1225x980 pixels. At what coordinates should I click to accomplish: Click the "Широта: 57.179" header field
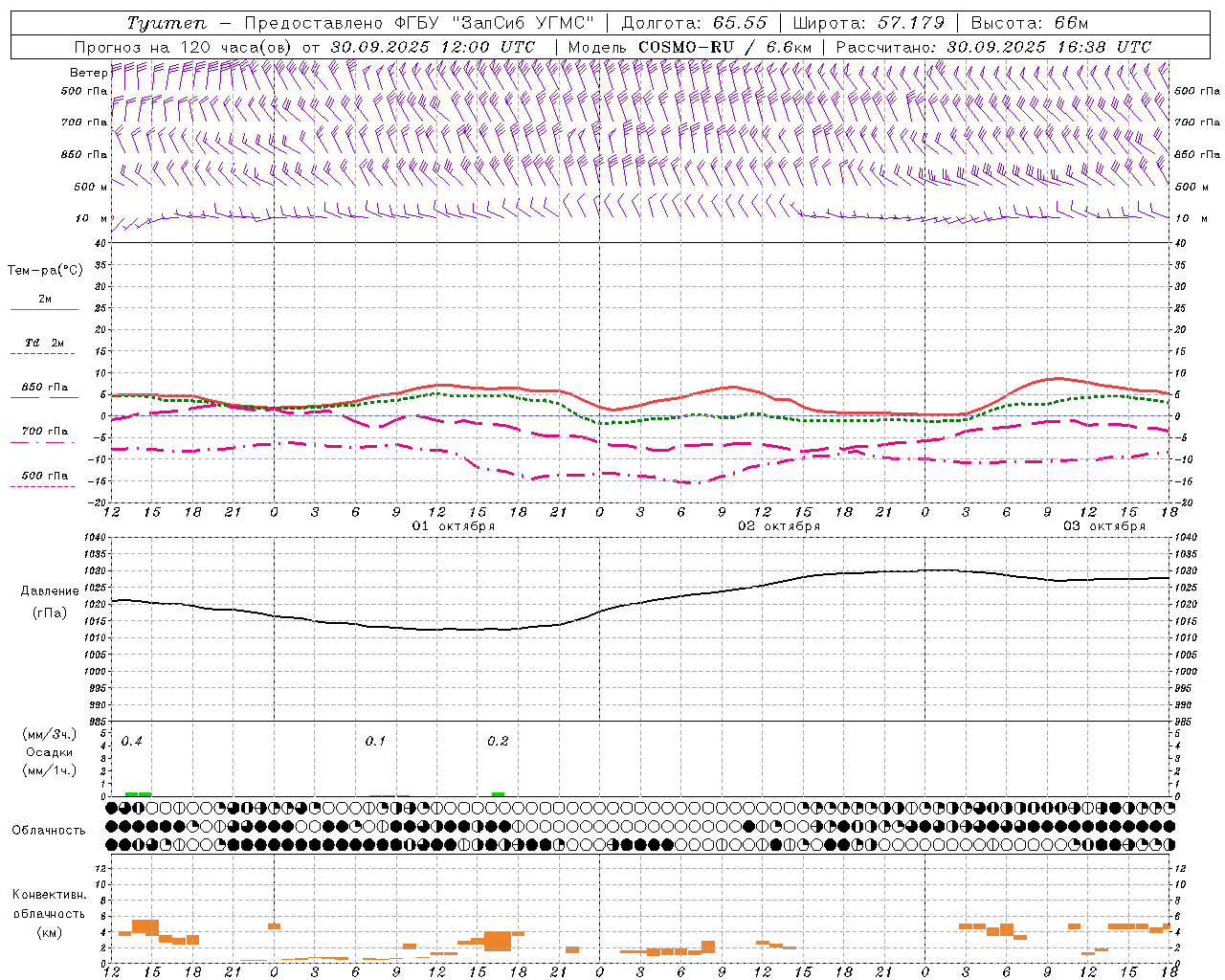869,23
